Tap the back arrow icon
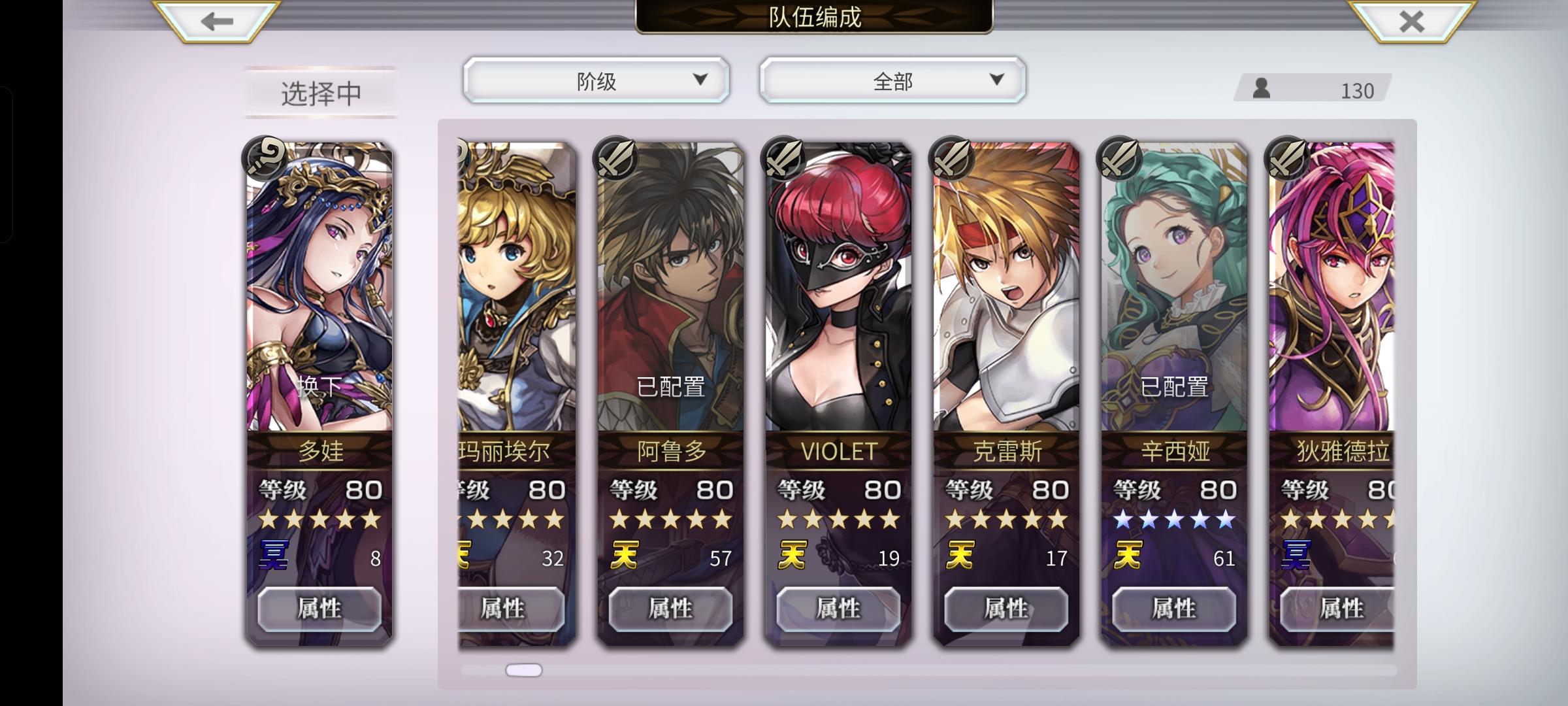This screenshot has height=706, width=1568. tap(217, 22)
